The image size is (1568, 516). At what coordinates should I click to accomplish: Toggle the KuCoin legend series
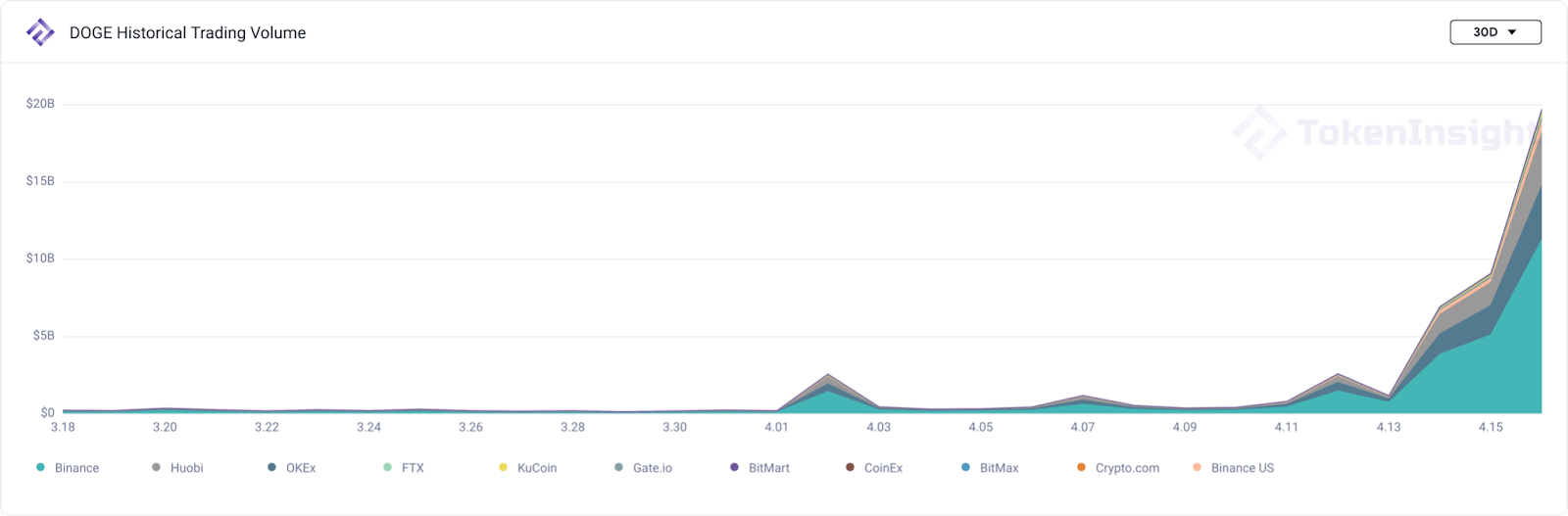(x=527, y=468)
